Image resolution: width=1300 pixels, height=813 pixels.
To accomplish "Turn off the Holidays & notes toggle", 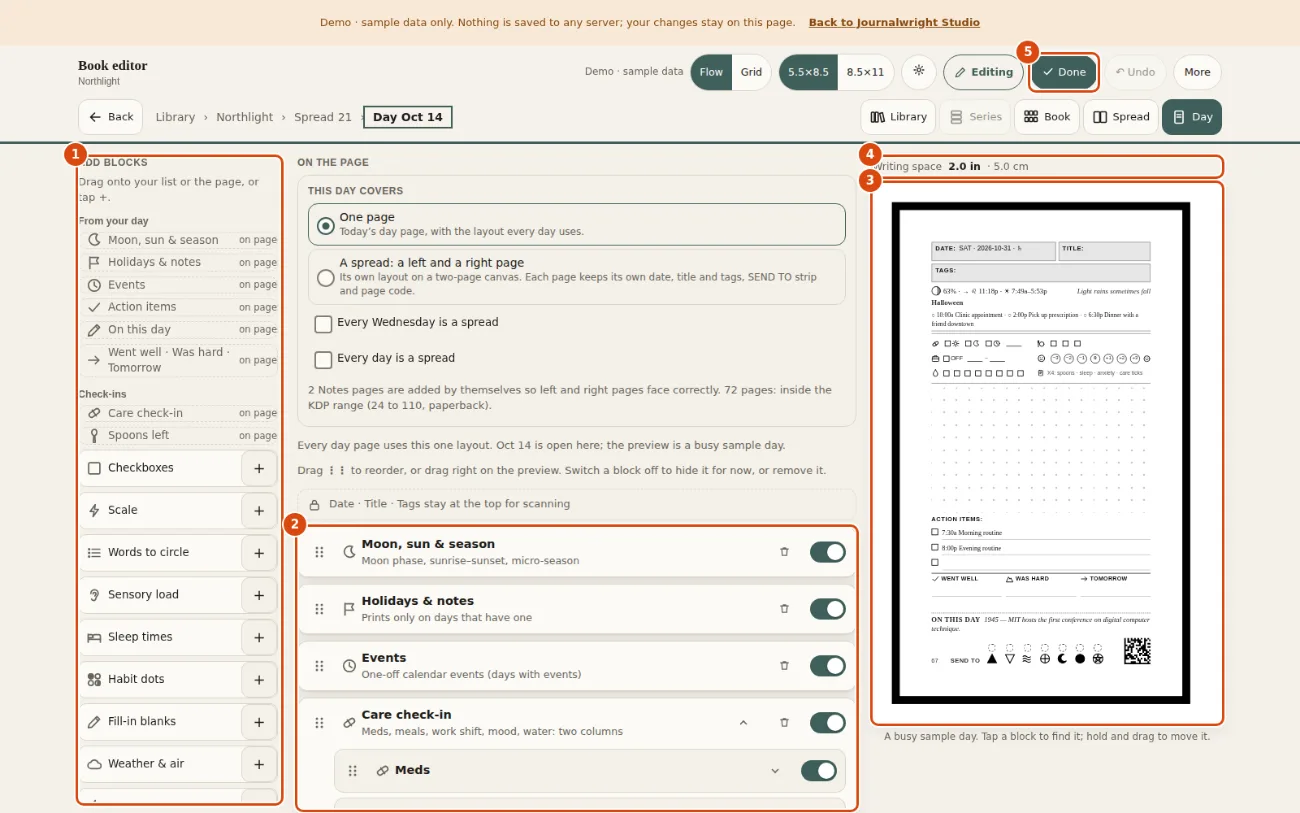I will point(828,609).
